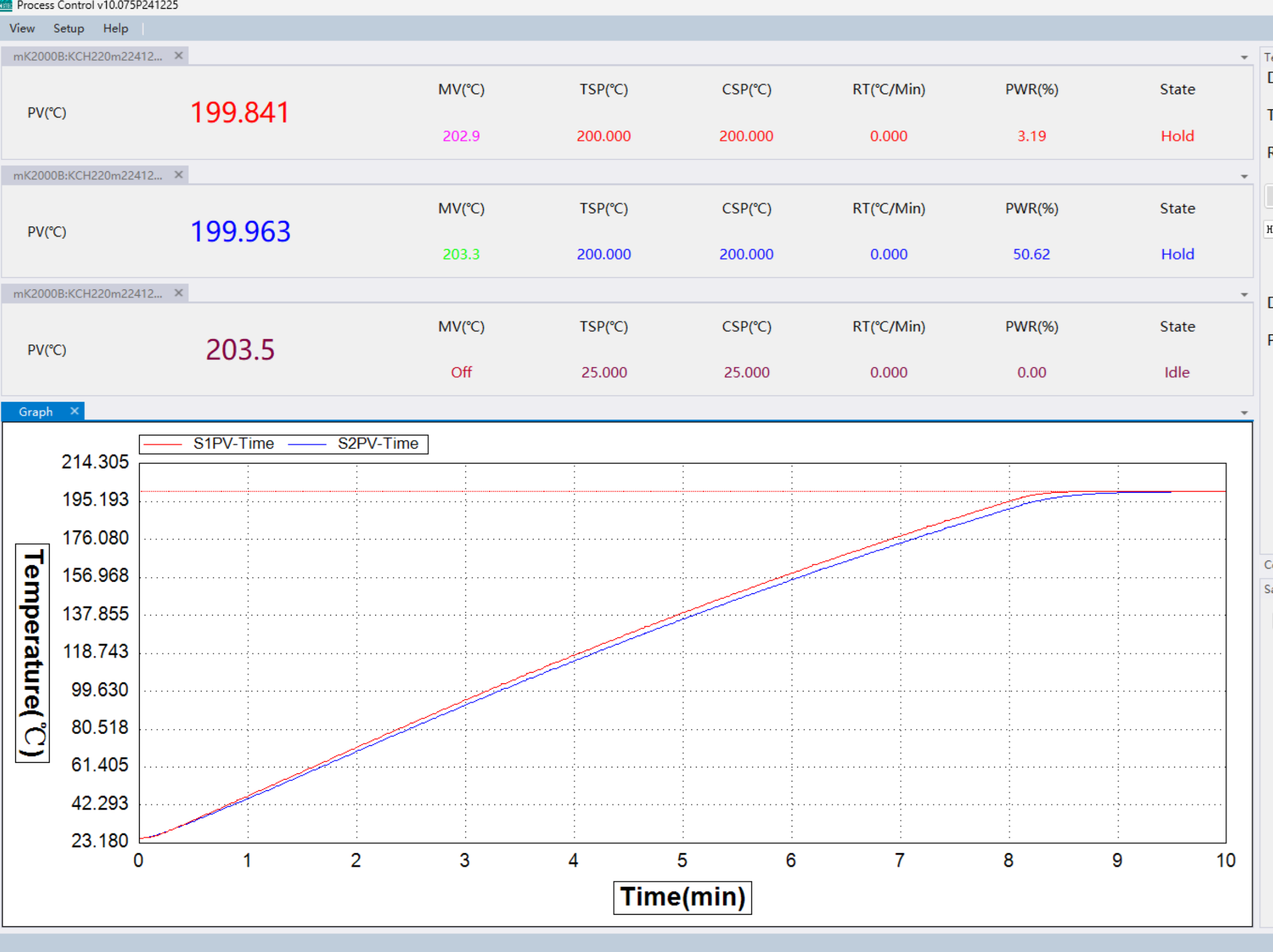Click the MV Off value
This screenshot has width=1273, height=952.
pyautogui.click(x=461, y=372)
